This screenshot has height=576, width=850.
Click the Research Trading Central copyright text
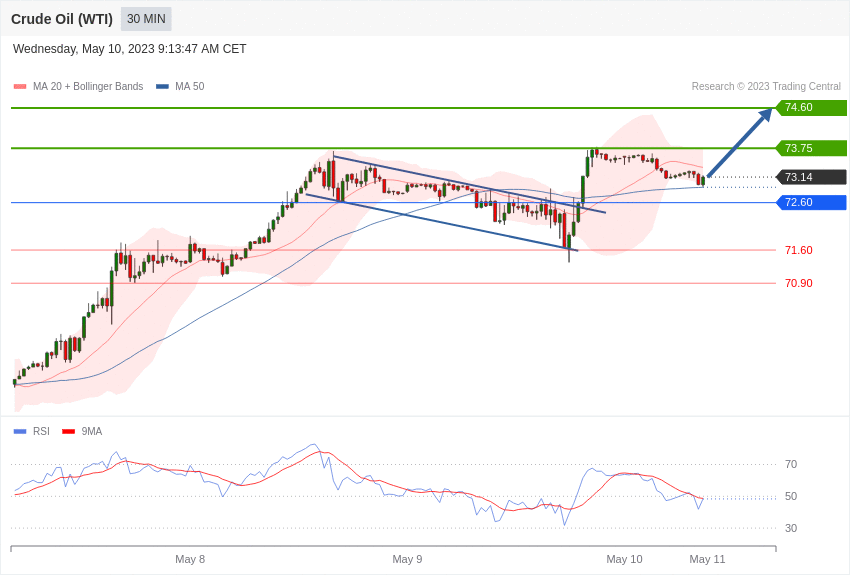(766, 87)
